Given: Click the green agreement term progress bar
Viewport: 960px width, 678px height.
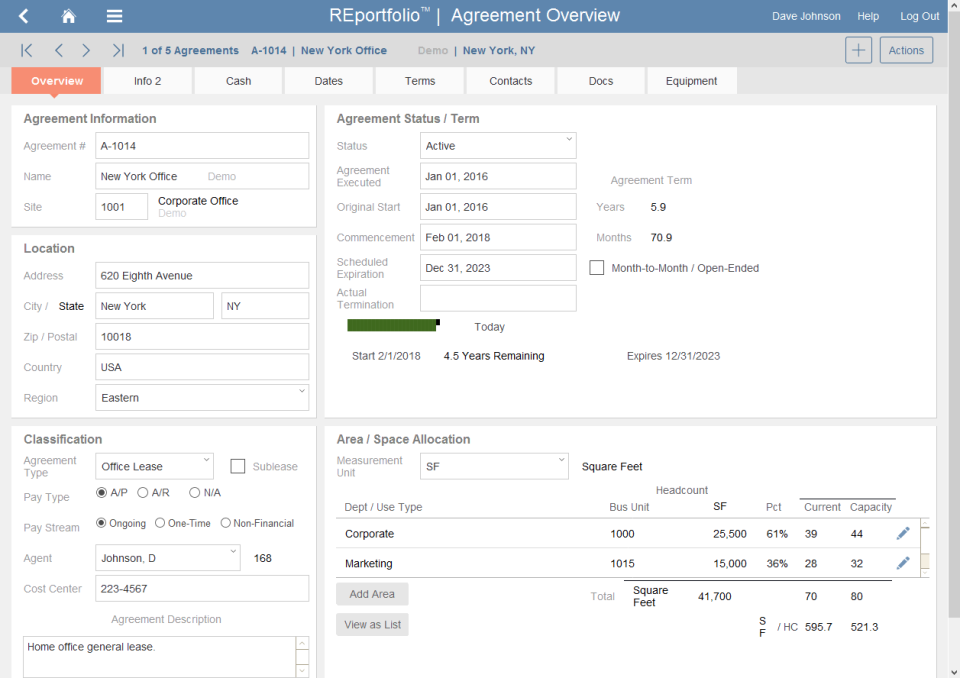Looking at the screenshot, I should click(392, 325).
